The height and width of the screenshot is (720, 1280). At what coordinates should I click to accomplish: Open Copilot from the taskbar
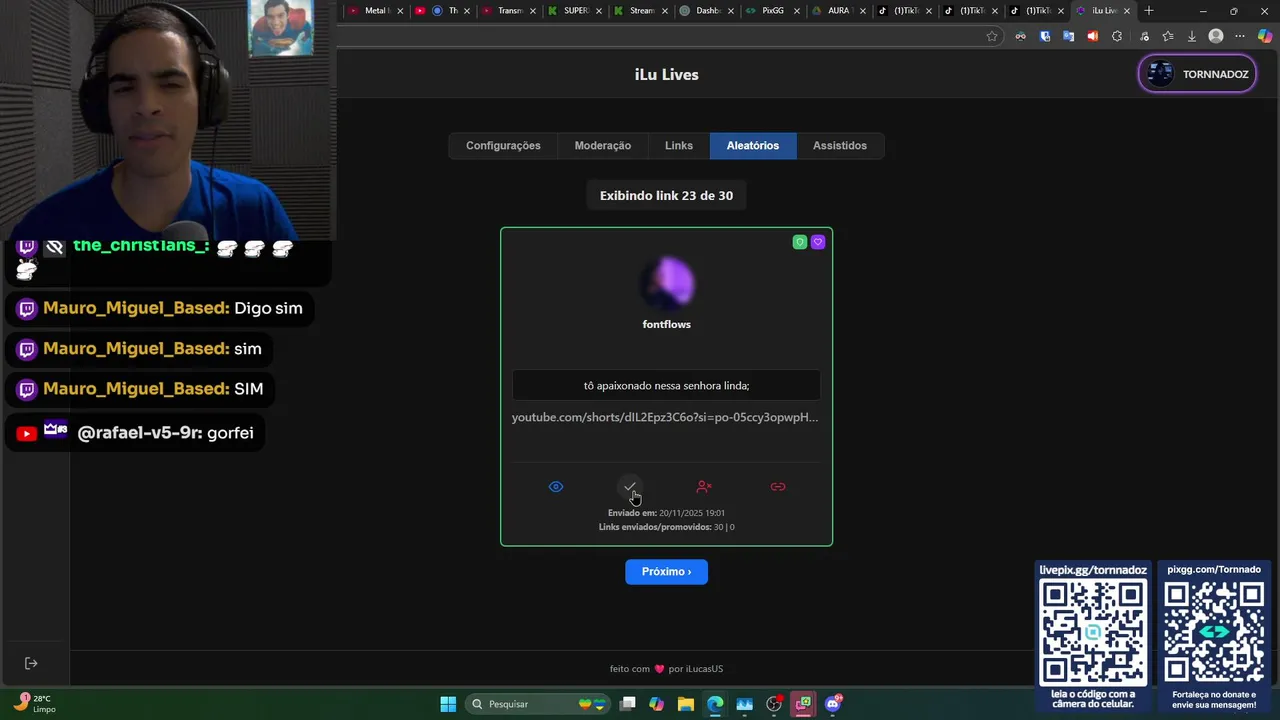(656, 704)
